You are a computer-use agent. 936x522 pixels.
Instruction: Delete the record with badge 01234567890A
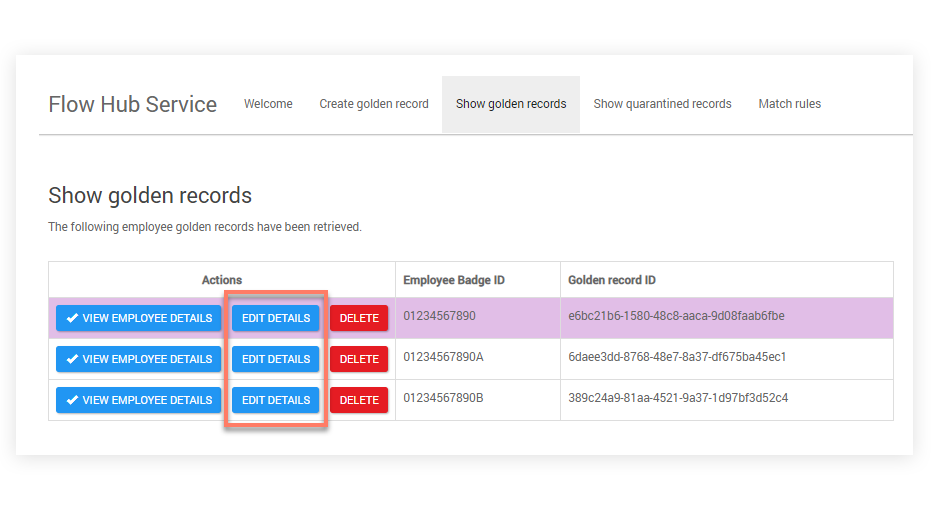[x=359, y=359]
